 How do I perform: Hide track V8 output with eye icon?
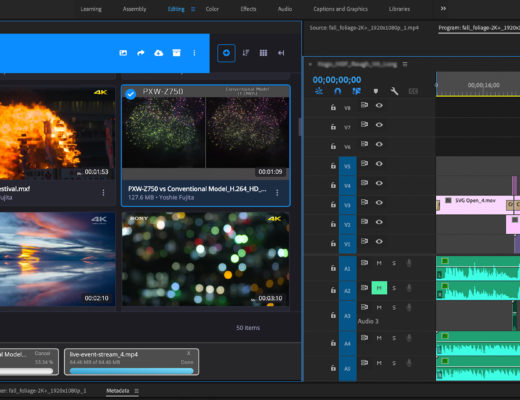[x=379, y=105]
